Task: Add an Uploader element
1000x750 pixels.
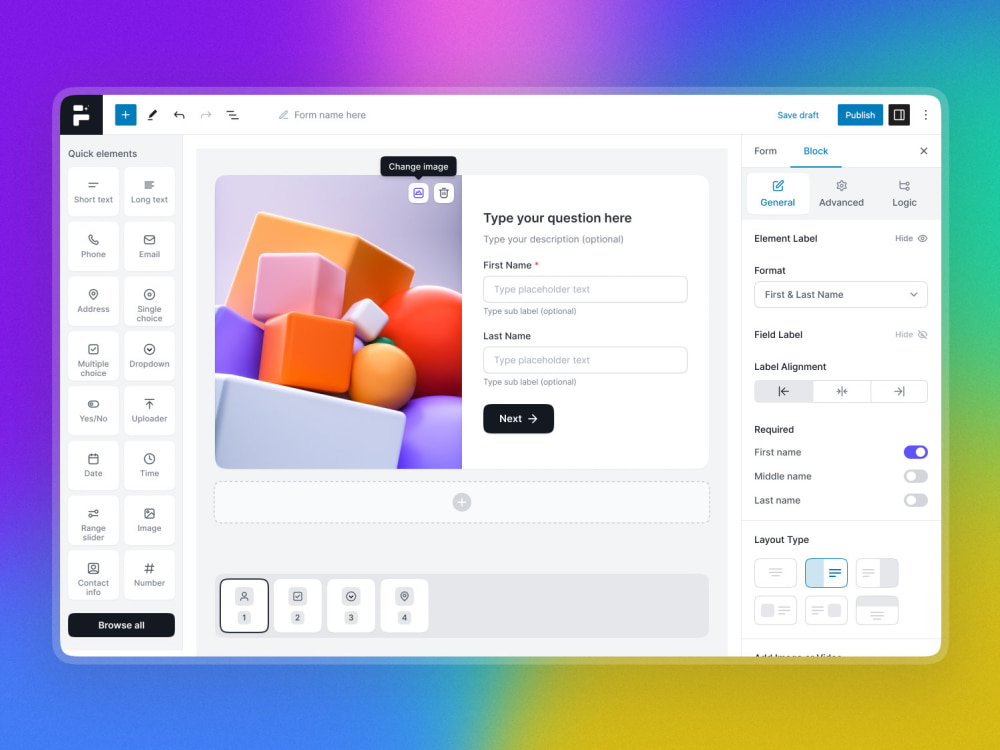Action: [x=149, y=411]
